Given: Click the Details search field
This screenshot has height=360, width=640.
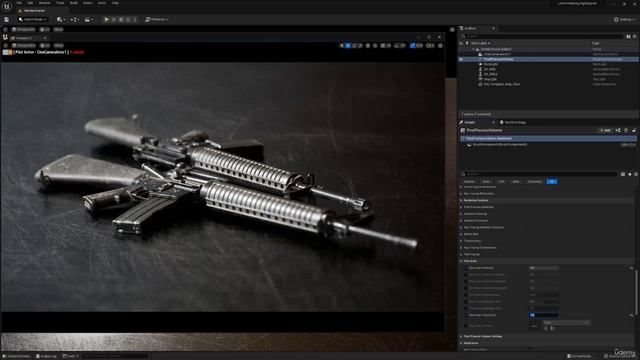Looking at the screenshot, I should [x=539, y=174].
